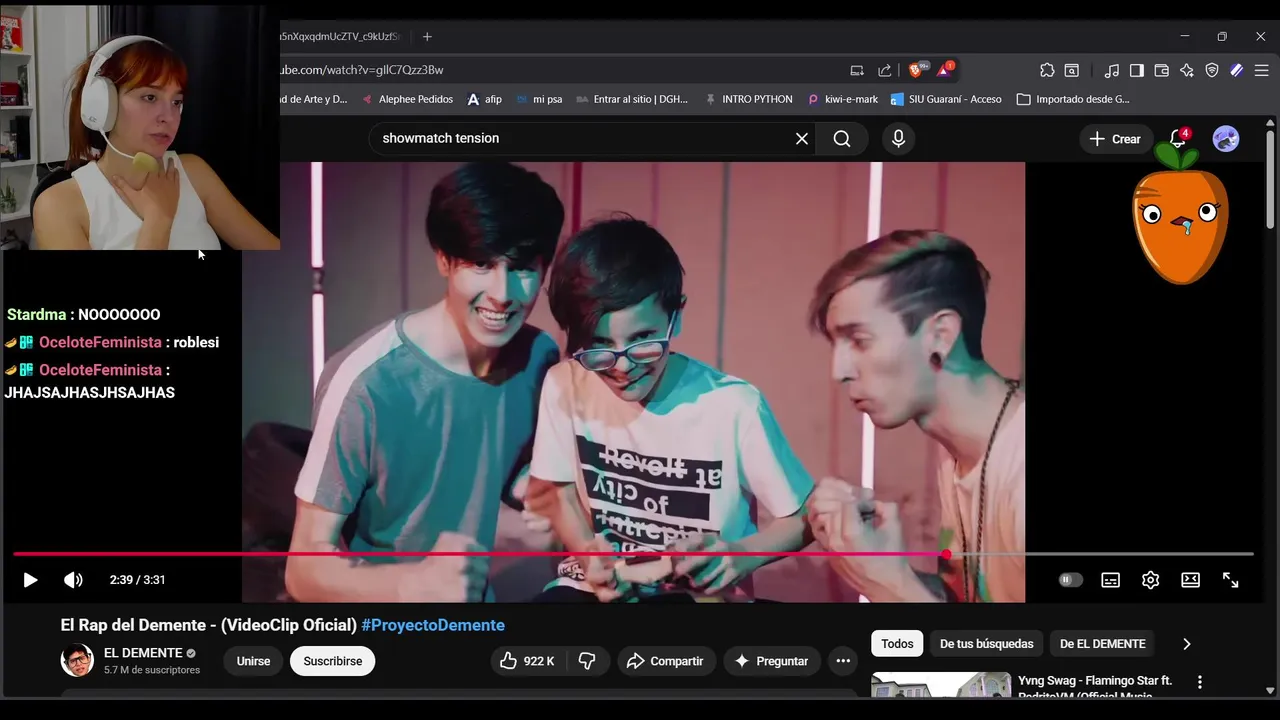Viewport: 1280px width, 720px height.
Task: Toggle the autoplay switch in the player
Action: click(x=1070, y=580)
